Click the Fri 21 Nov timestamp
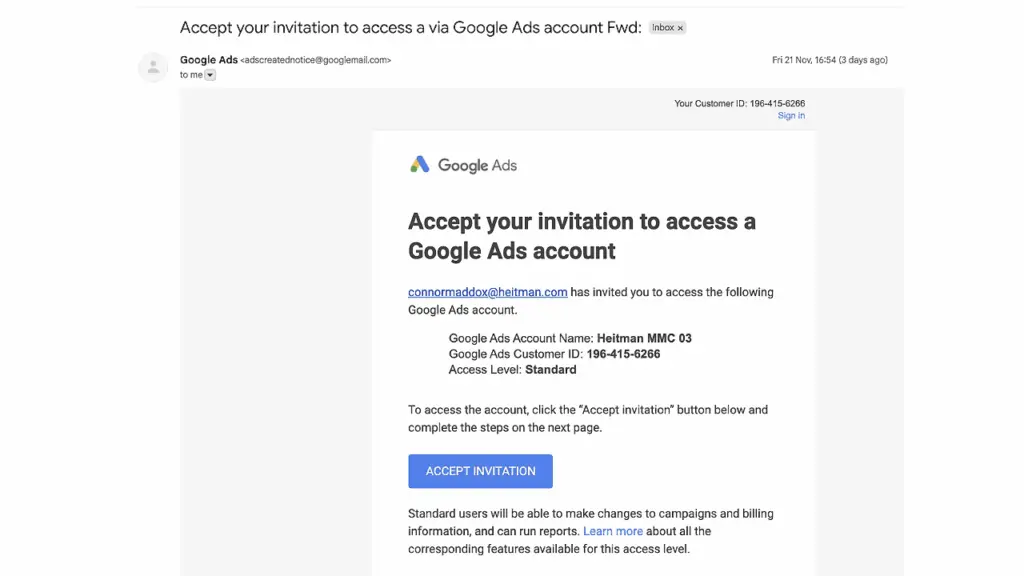The image size is (1024, 576). pos(829,60)
